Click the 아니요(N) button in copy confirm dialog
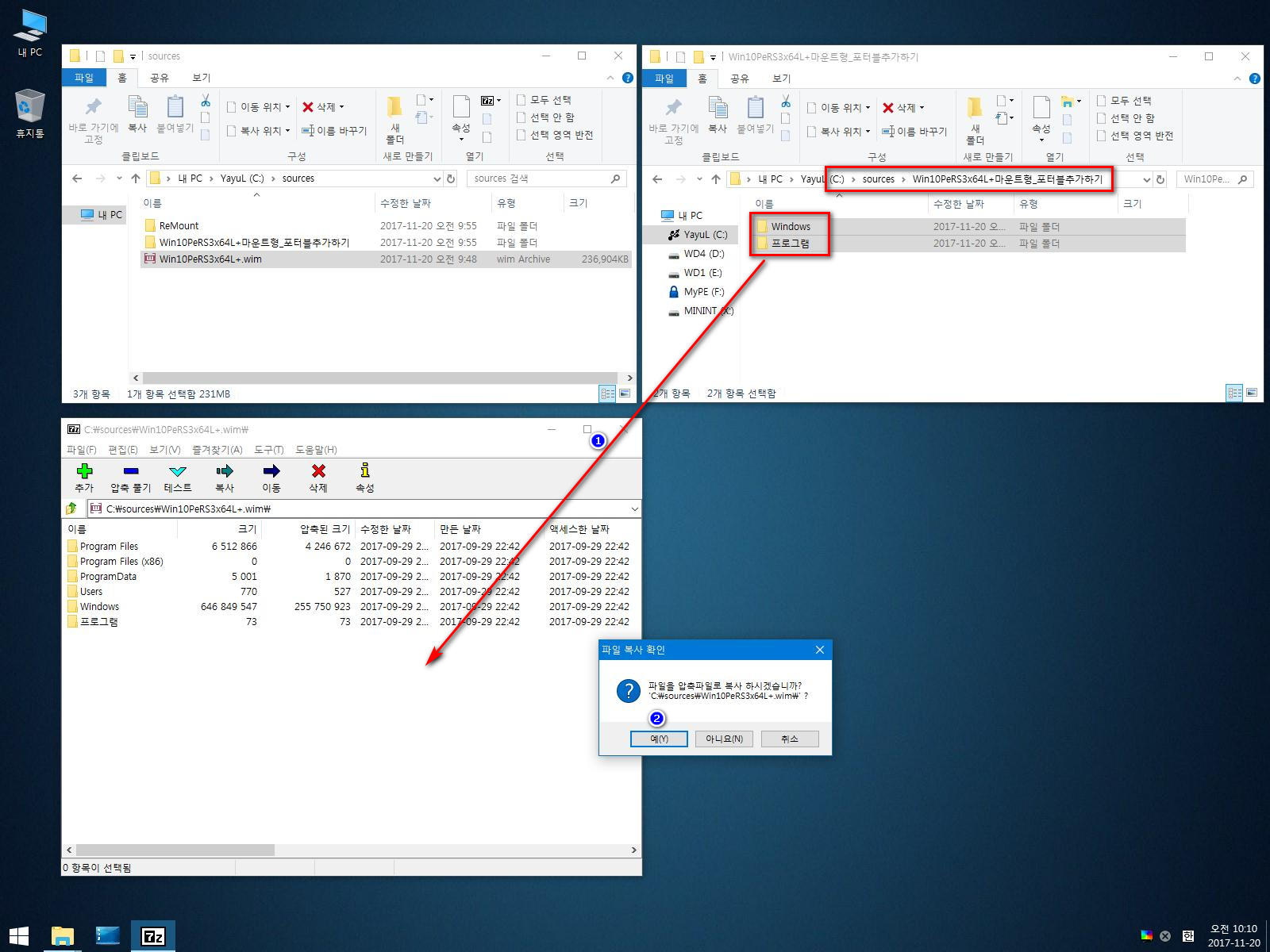Viewport: 1270px width, 952px height. pyautogui.click(x=724, y=739)
